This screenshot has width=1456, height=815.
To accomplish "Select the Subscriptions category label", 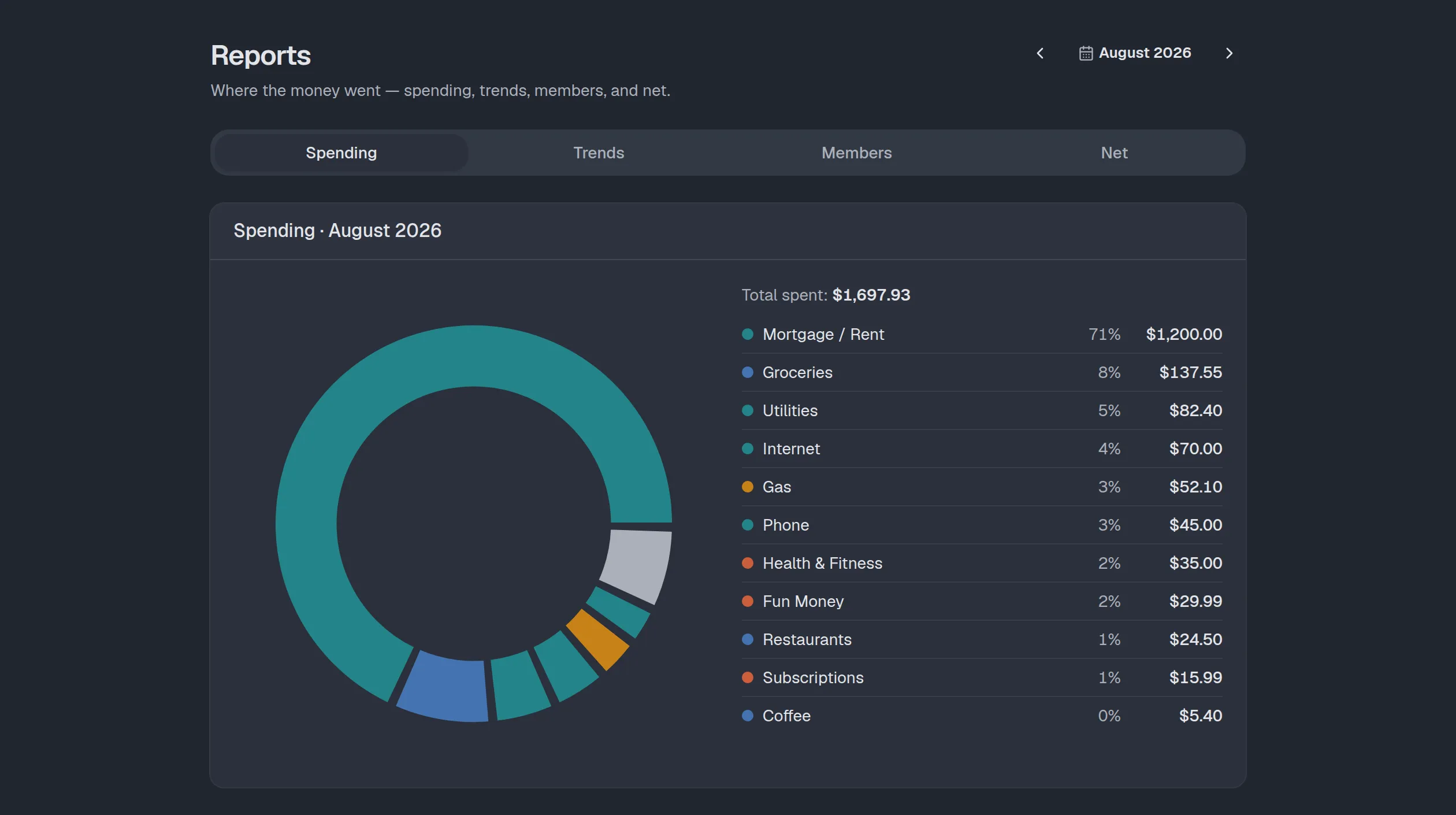I will 813,677.
